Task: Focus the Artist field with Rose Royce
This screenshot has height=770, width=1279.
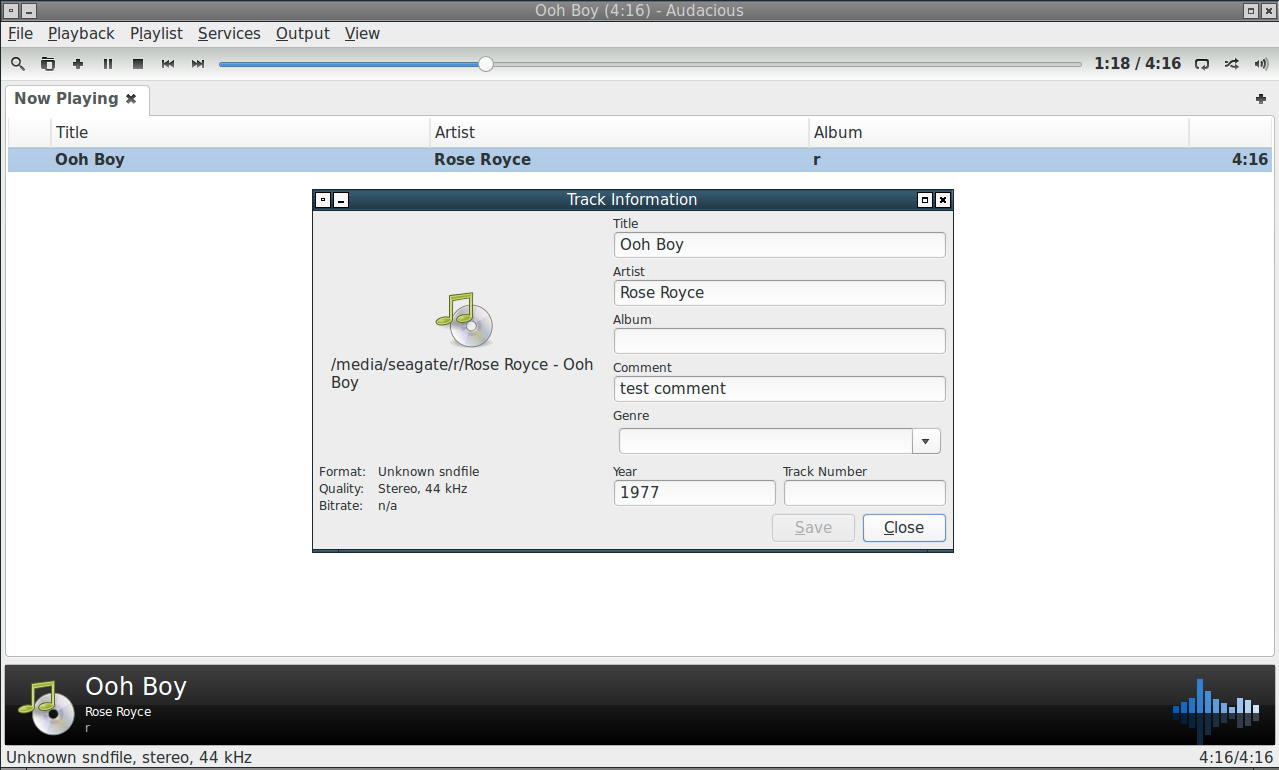Action: [779, 293]
